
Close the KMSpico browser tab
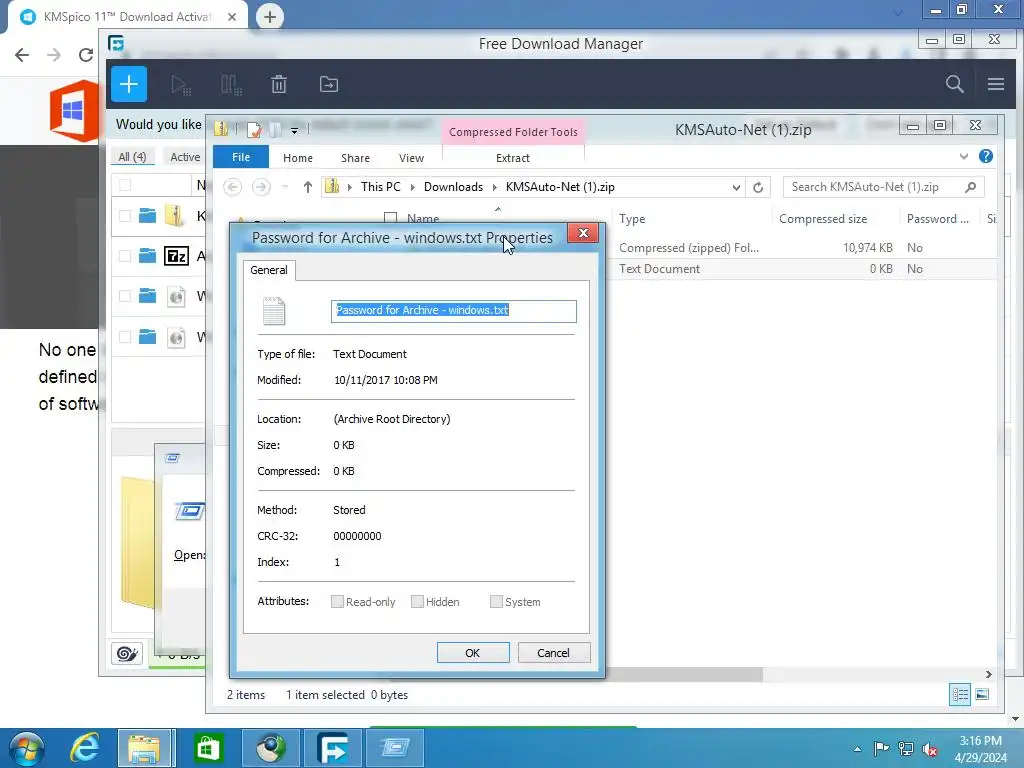[x=232, y=17]
